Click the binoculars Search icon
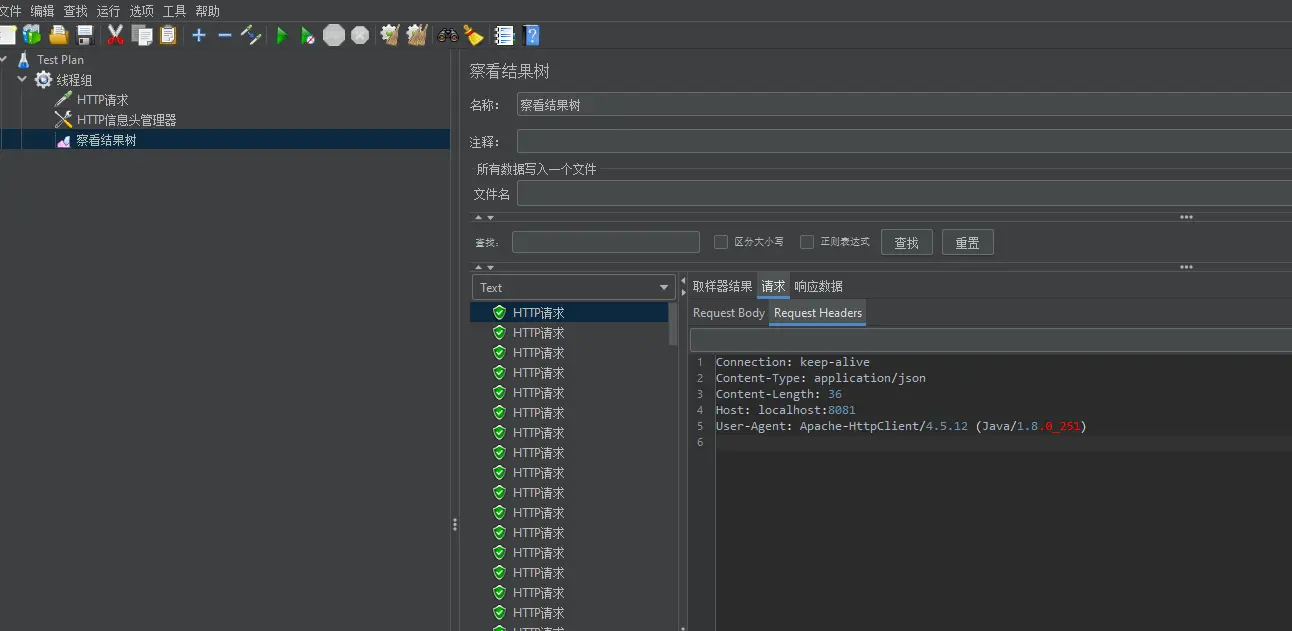 coord(447,36)
